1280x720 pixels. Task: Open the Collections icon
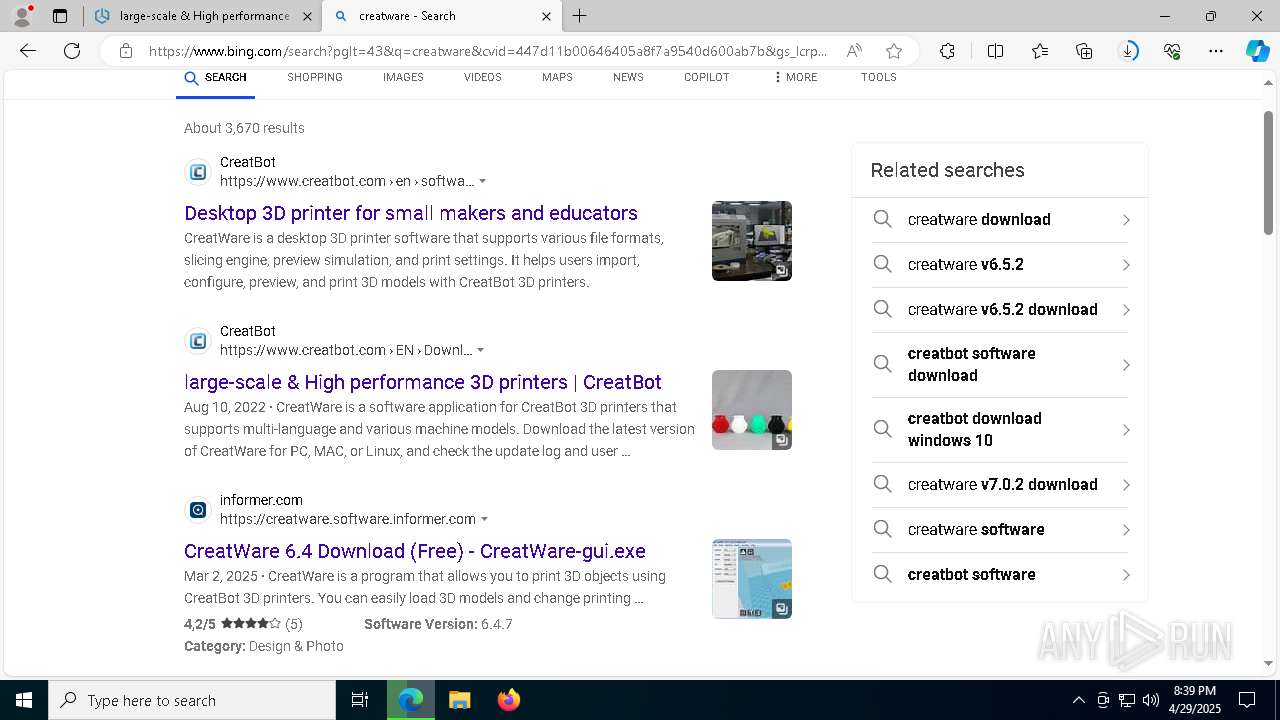1084,51
